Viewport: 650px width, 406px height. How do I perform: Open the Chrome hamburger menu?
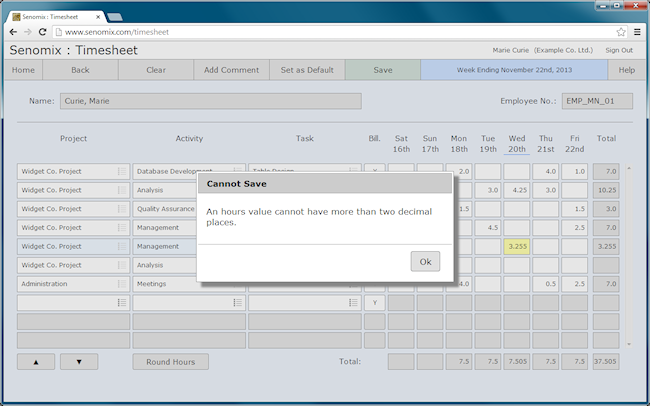click(638, 32)
